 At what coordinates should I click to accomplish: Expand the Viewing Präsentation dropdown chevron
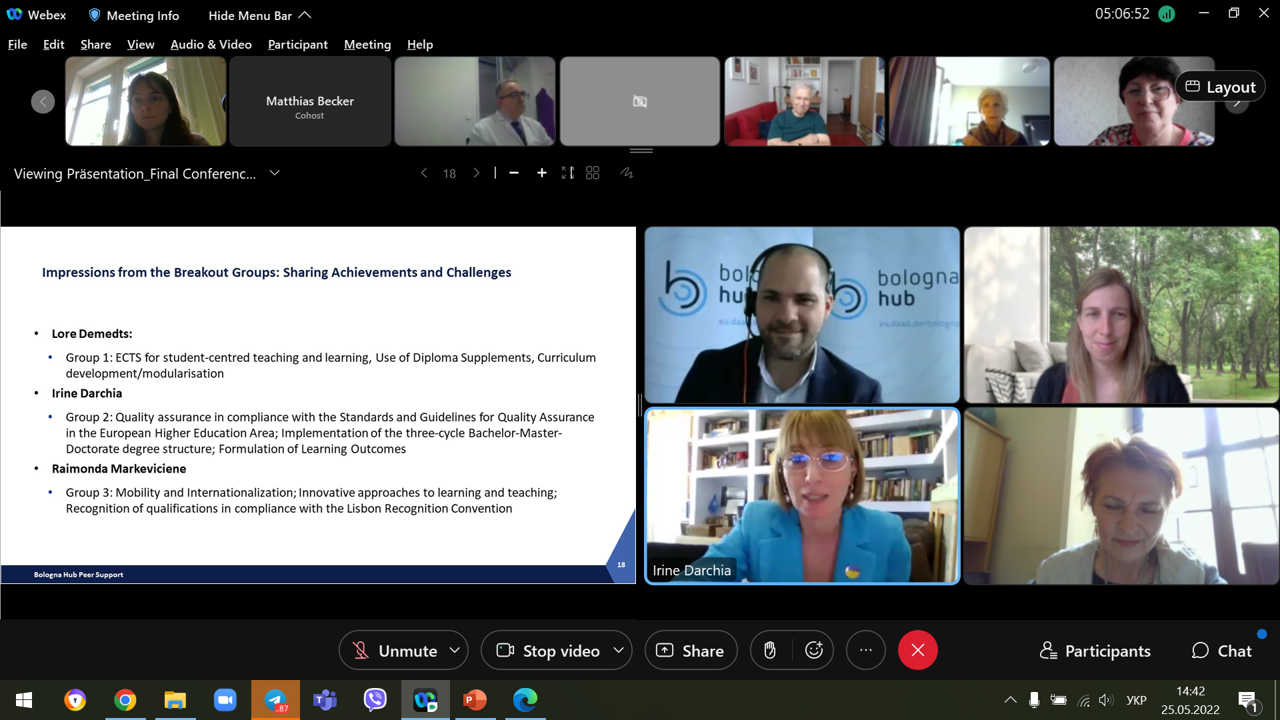(275, 173)
